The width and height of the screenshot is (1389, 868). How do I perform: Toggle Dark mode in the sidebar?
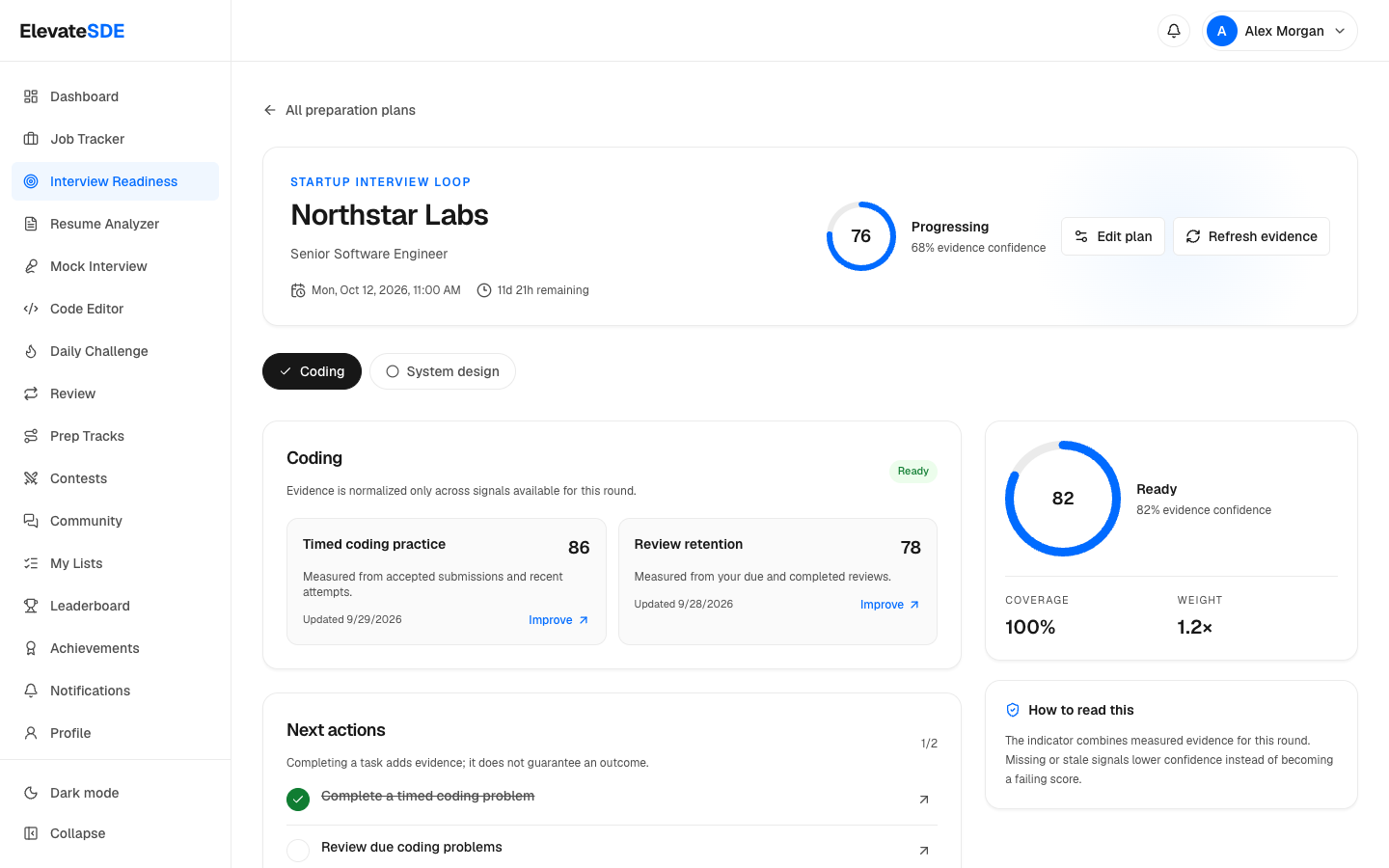click(x=115, y=793)
